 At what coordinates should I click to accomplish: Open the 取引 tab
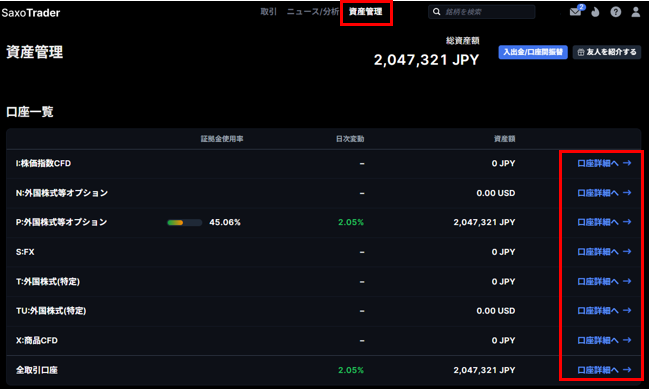pos(268,12)
